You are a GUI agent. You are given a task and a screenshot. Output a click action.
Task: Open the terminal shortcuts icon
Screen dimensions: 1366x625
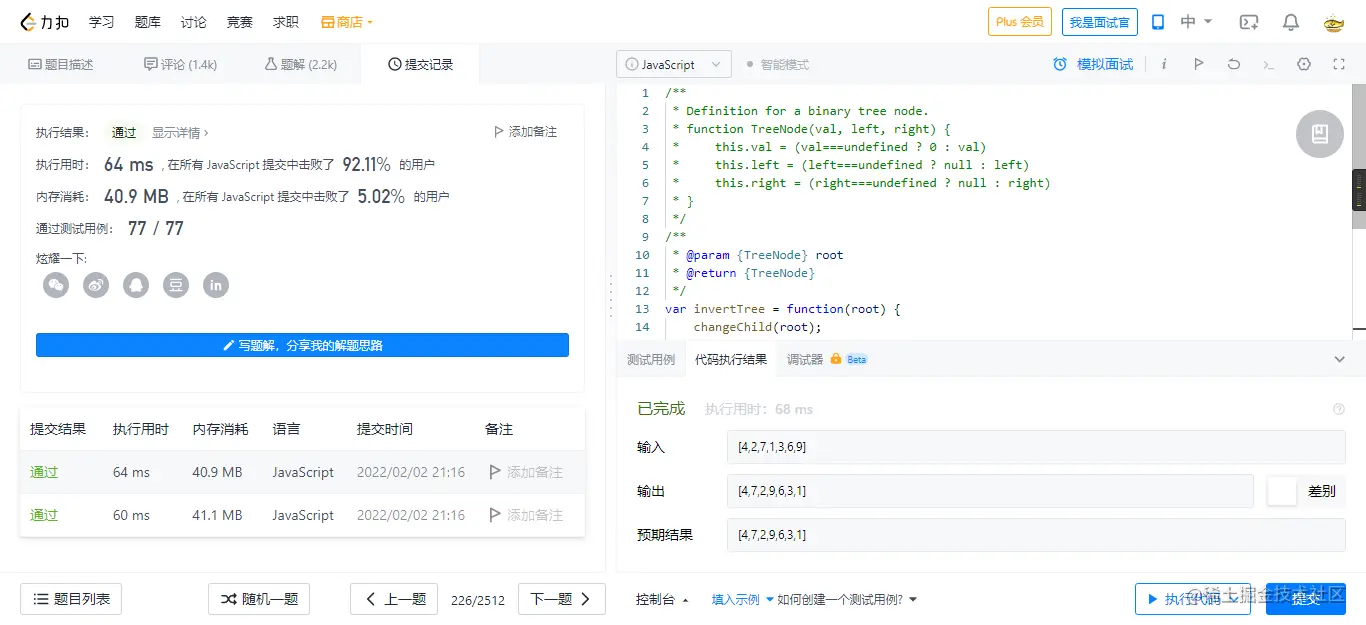[x=1268, y=64]
